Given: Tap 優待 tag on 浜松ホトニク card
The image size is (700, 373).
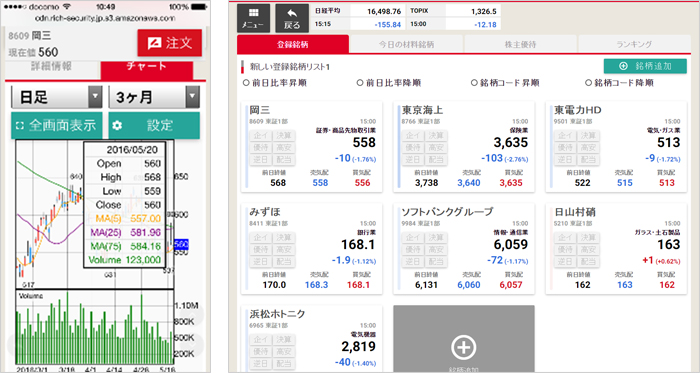Looking at the screenshot, I should point(261,352).
